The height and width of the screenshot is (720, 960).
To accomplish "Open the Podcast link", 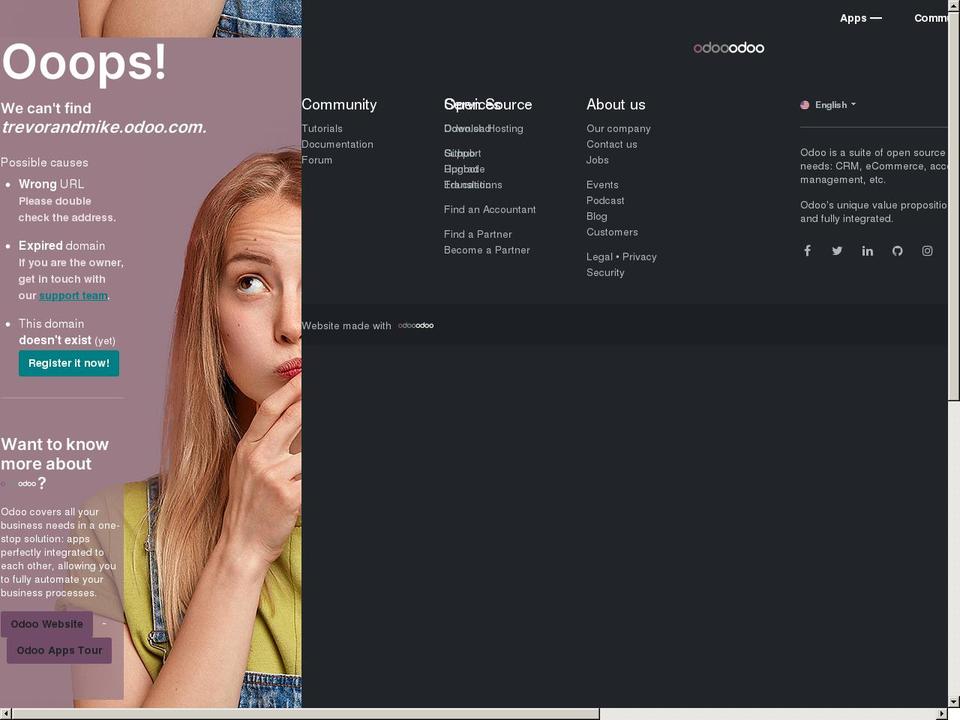I will pos(606,200).
